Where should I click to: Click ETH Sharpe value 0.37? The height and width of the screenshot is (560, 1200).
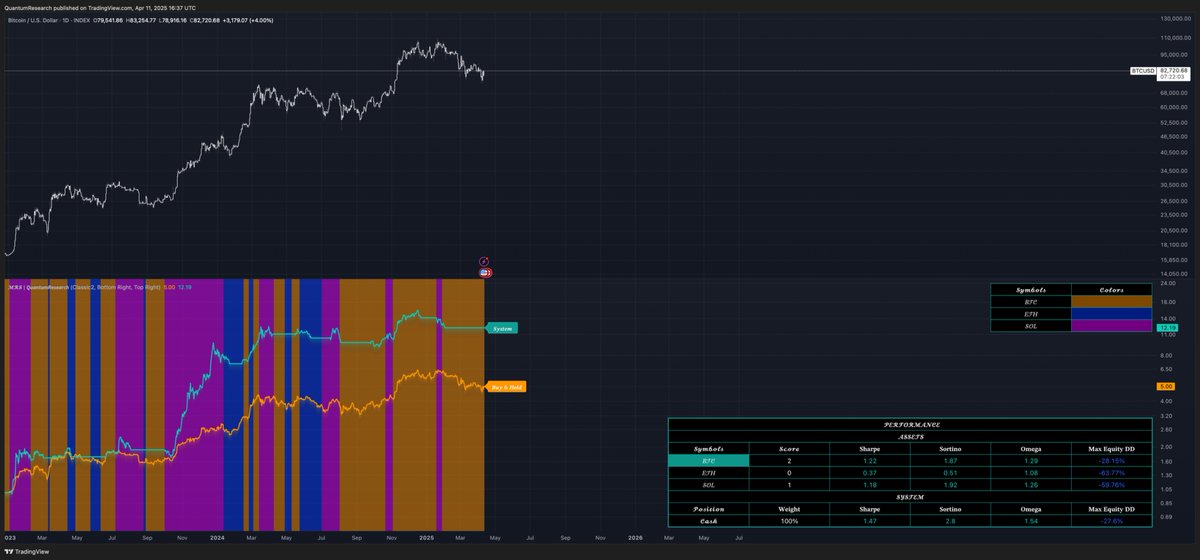[x=869, y=473]
